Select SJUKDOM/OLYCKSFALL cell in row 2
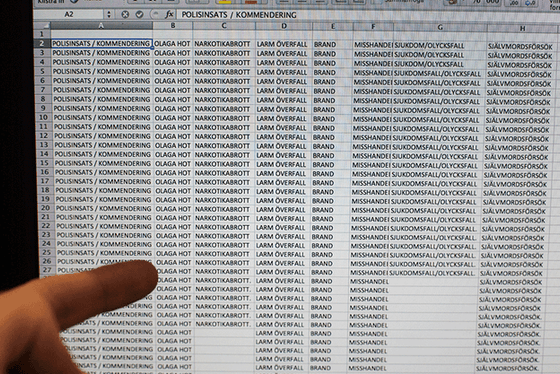 [440, 46]
